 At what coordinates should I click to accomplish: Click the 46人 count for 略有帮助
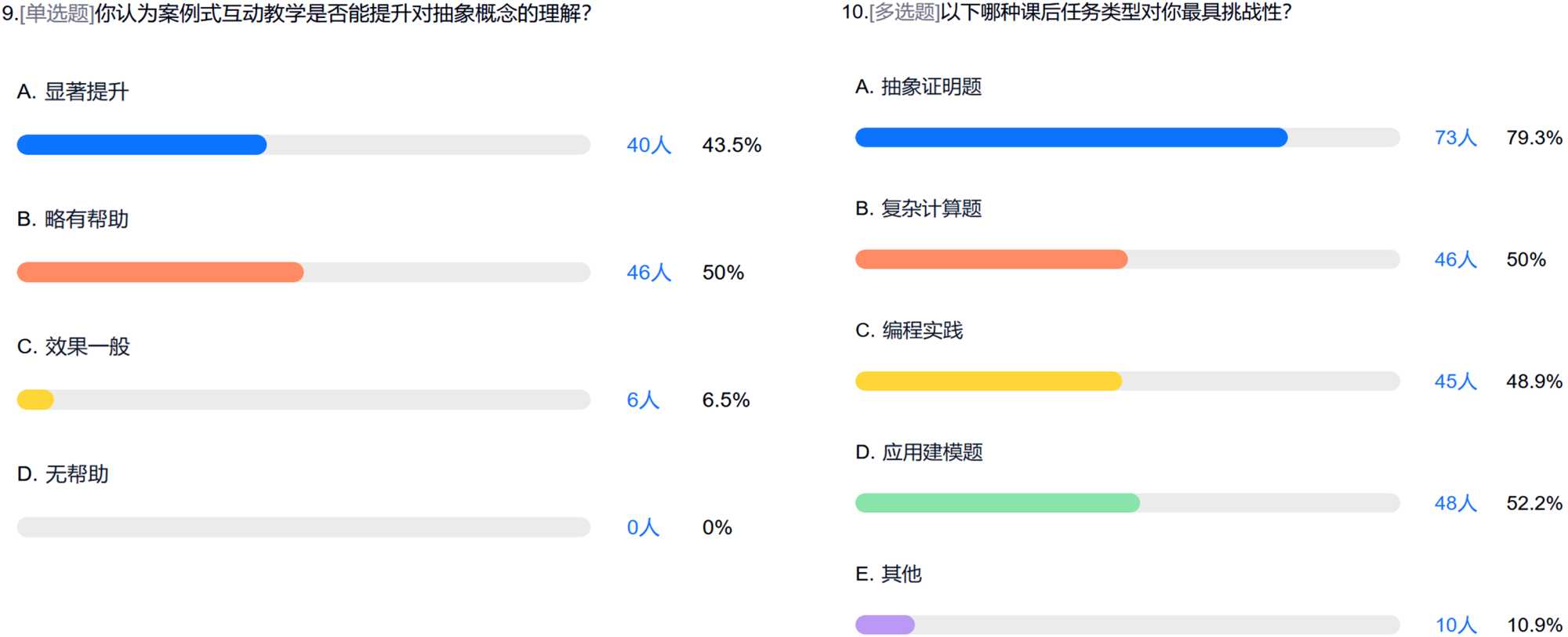click(648, 273)
